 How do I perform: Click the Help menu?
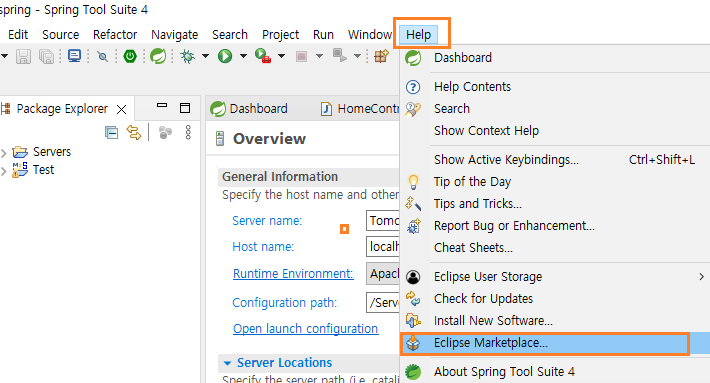[418, 34]
